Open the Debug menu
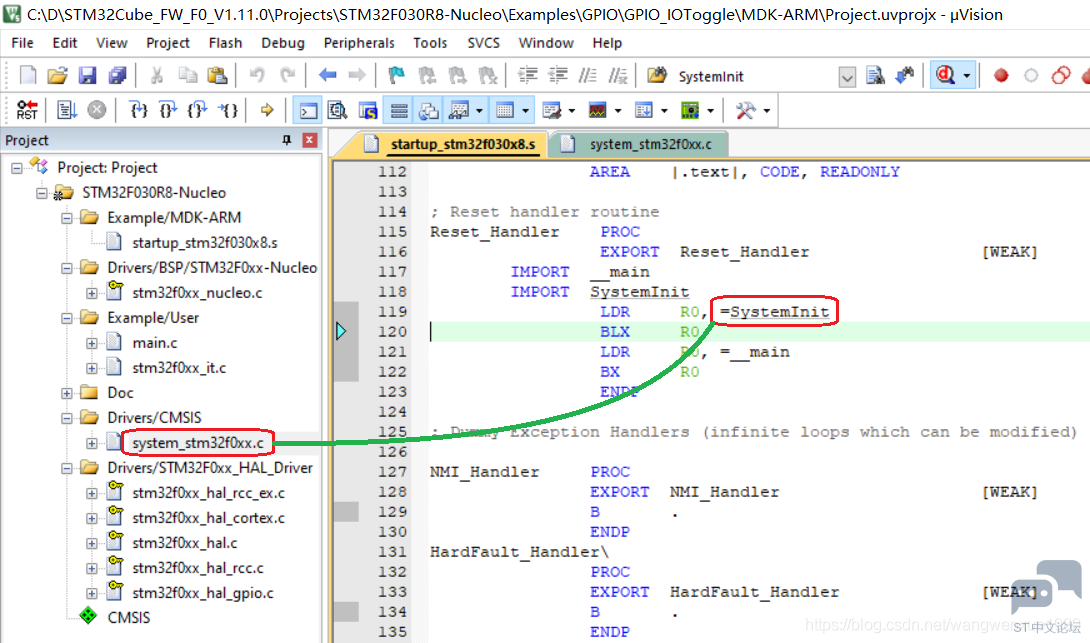Screen dimensions: 1090x643 283,42
